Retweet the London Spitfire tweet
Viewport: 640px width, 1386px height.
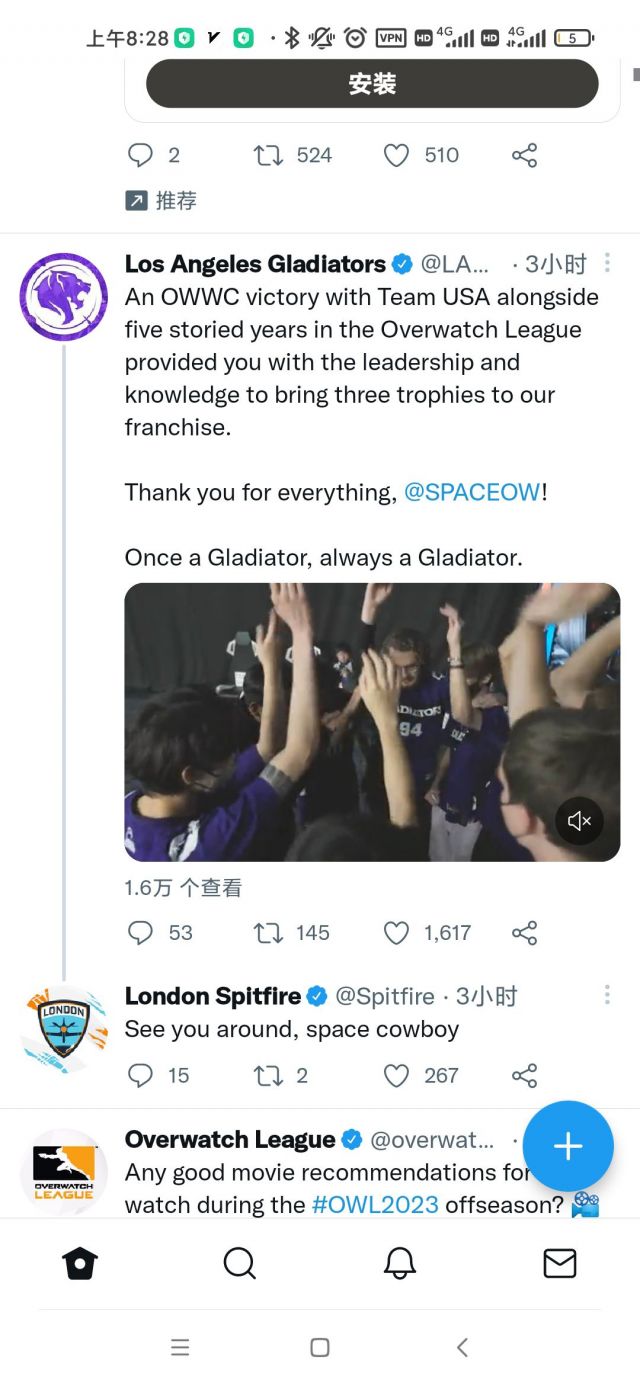click(x=267, y=1076)
